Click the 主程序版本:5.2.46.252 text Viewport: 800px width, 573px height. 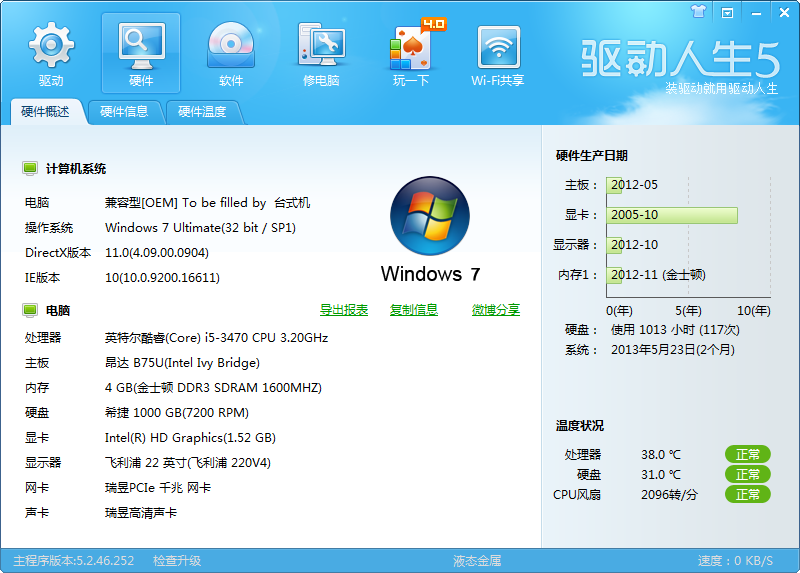point(73,561)
